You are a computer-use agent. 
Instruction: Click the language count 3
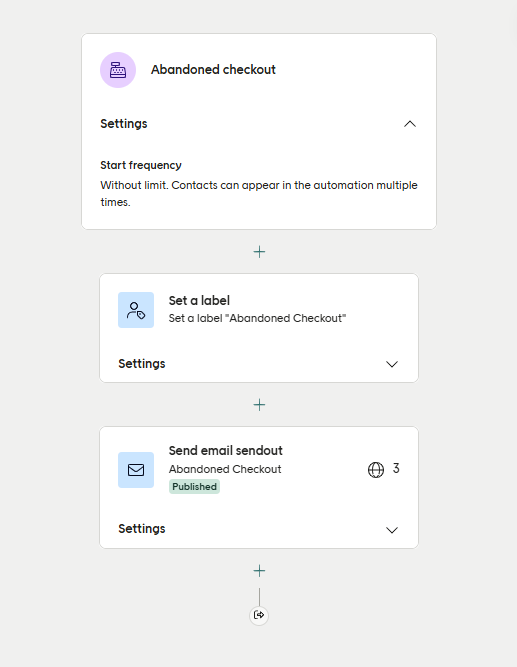coord(396,469)
